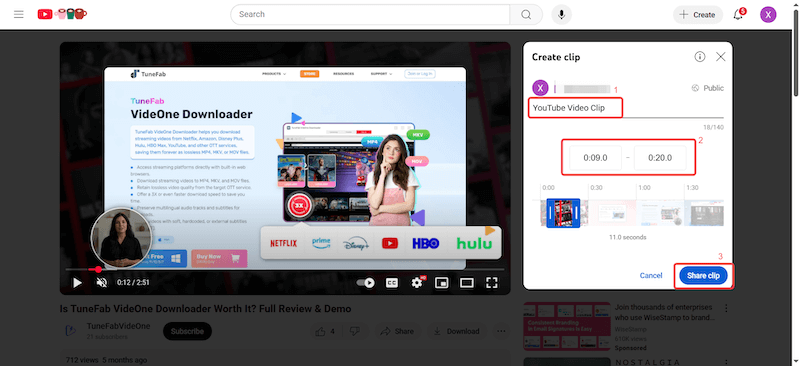800x366 pixels.
Task: Click the clip end time 0:20.0
Action: [660, 158]
